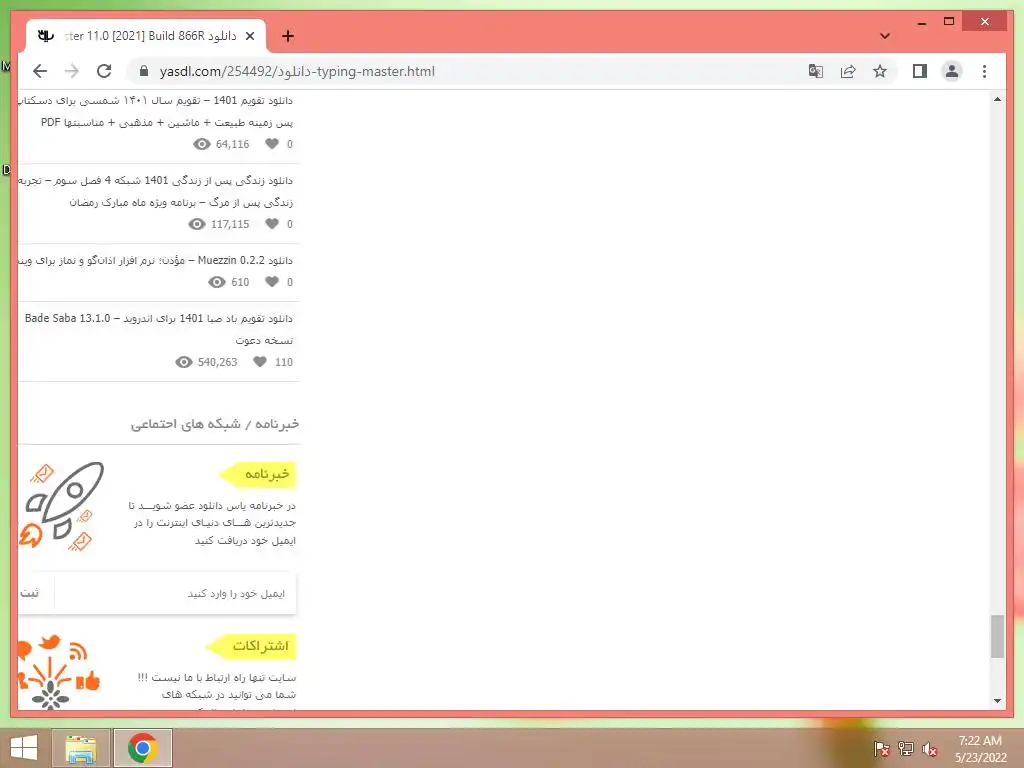Click the heart icon with 110 likes

pyautogui.click(x=260, y=362)
